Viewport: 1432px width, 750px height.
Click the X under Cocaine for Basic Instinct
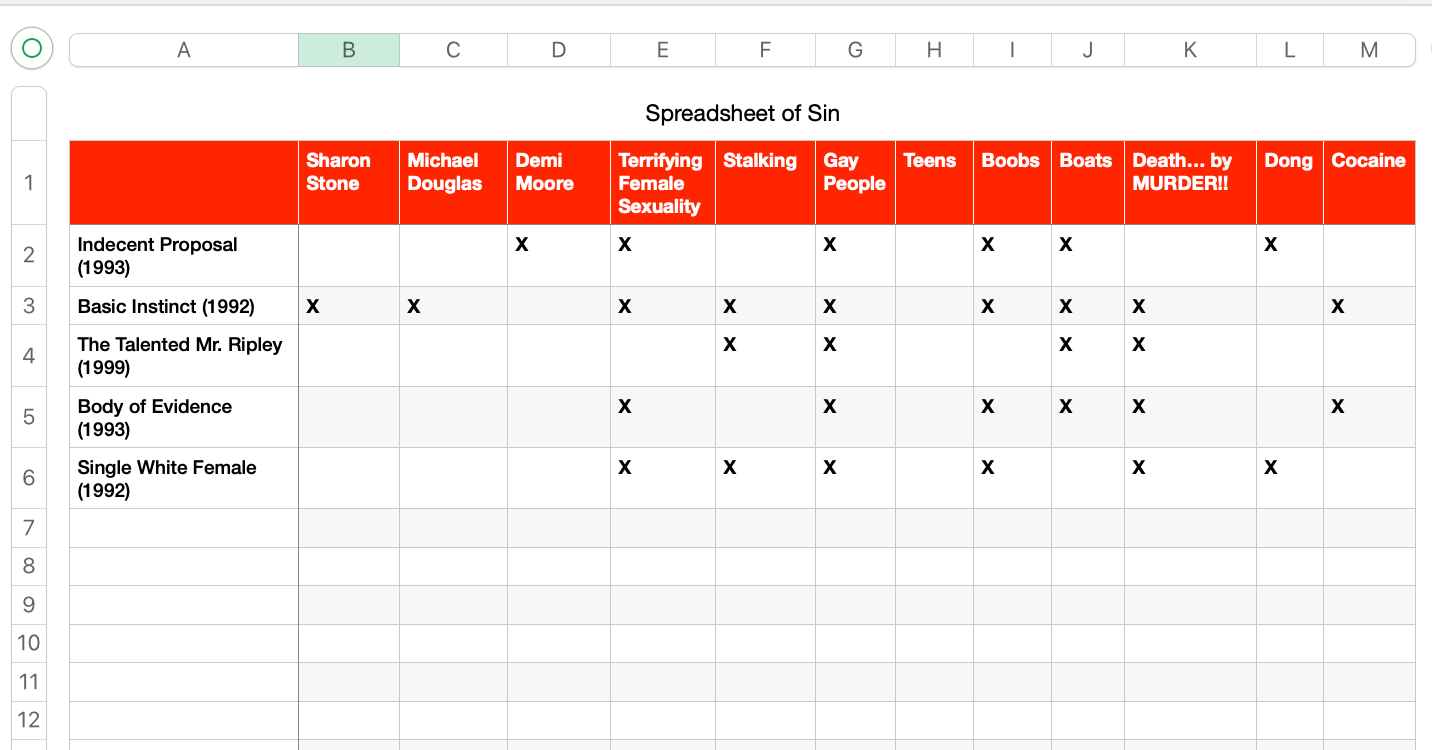pos(1338,306)
